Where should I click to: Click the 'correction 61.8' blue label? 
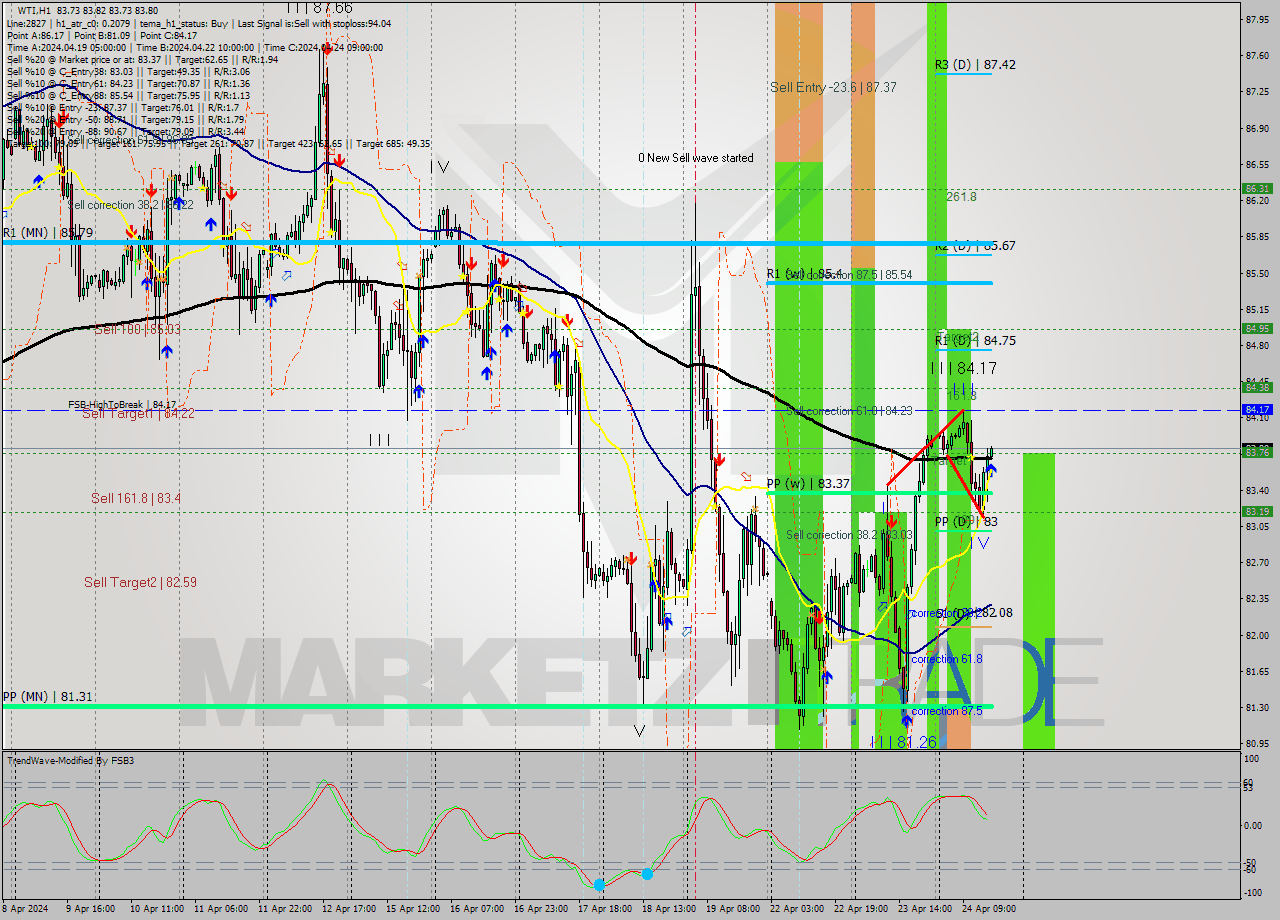point(946,659)
